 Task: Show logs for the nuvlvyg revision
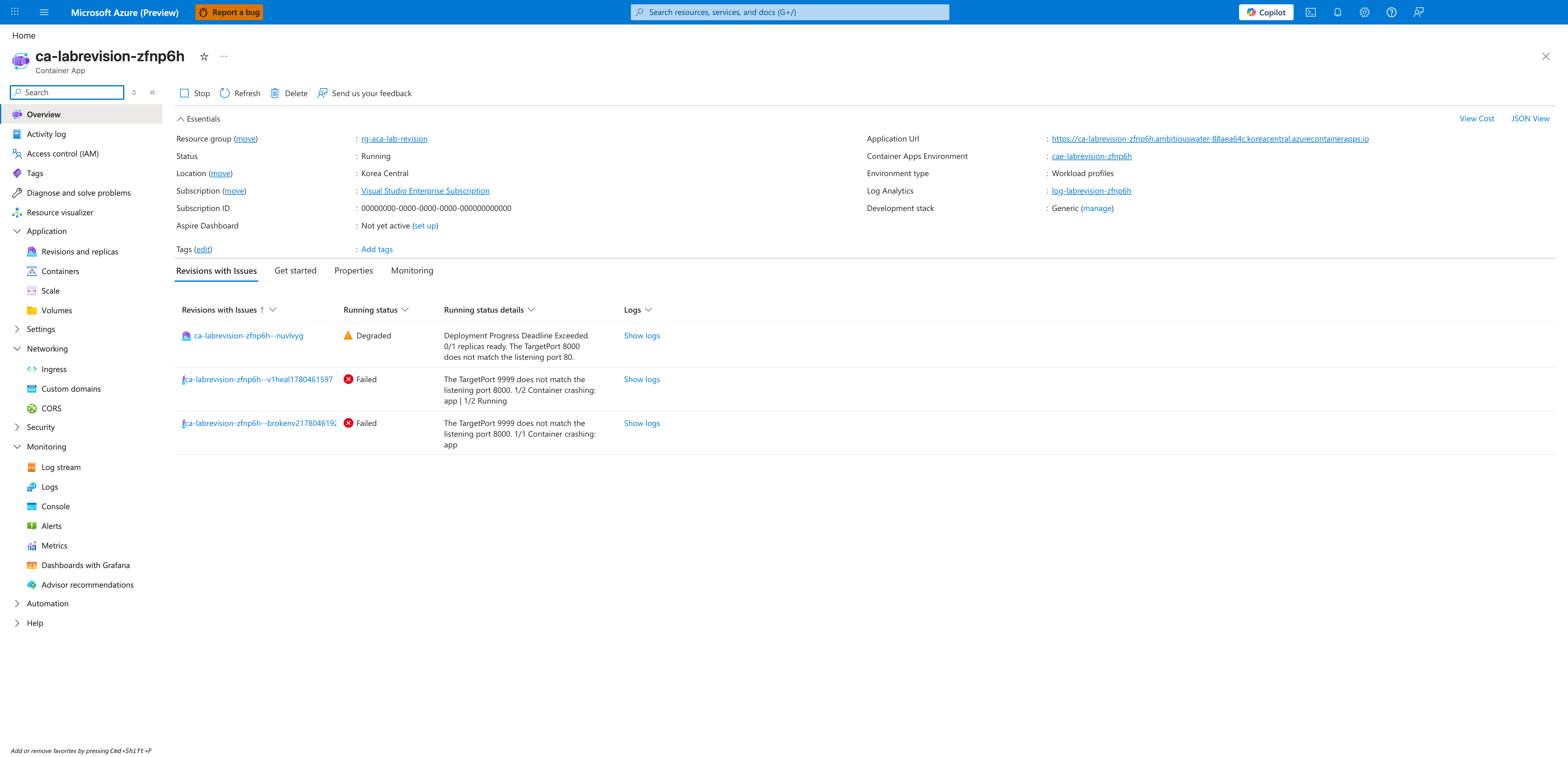(x=642, y=336)
